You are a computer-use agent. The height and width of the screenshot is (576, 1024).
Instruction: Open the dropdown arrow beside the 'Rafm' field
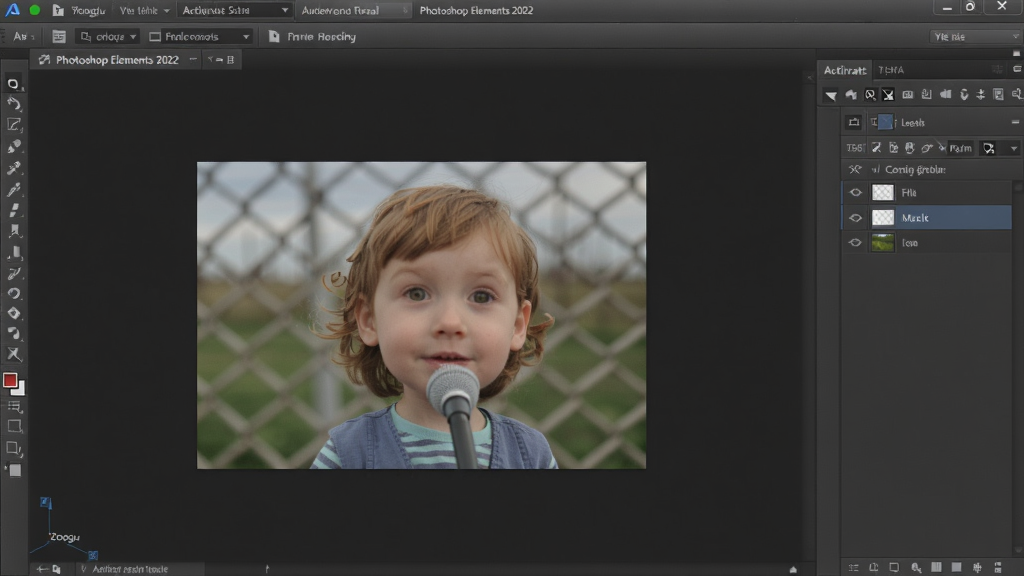click(1014, 149)
